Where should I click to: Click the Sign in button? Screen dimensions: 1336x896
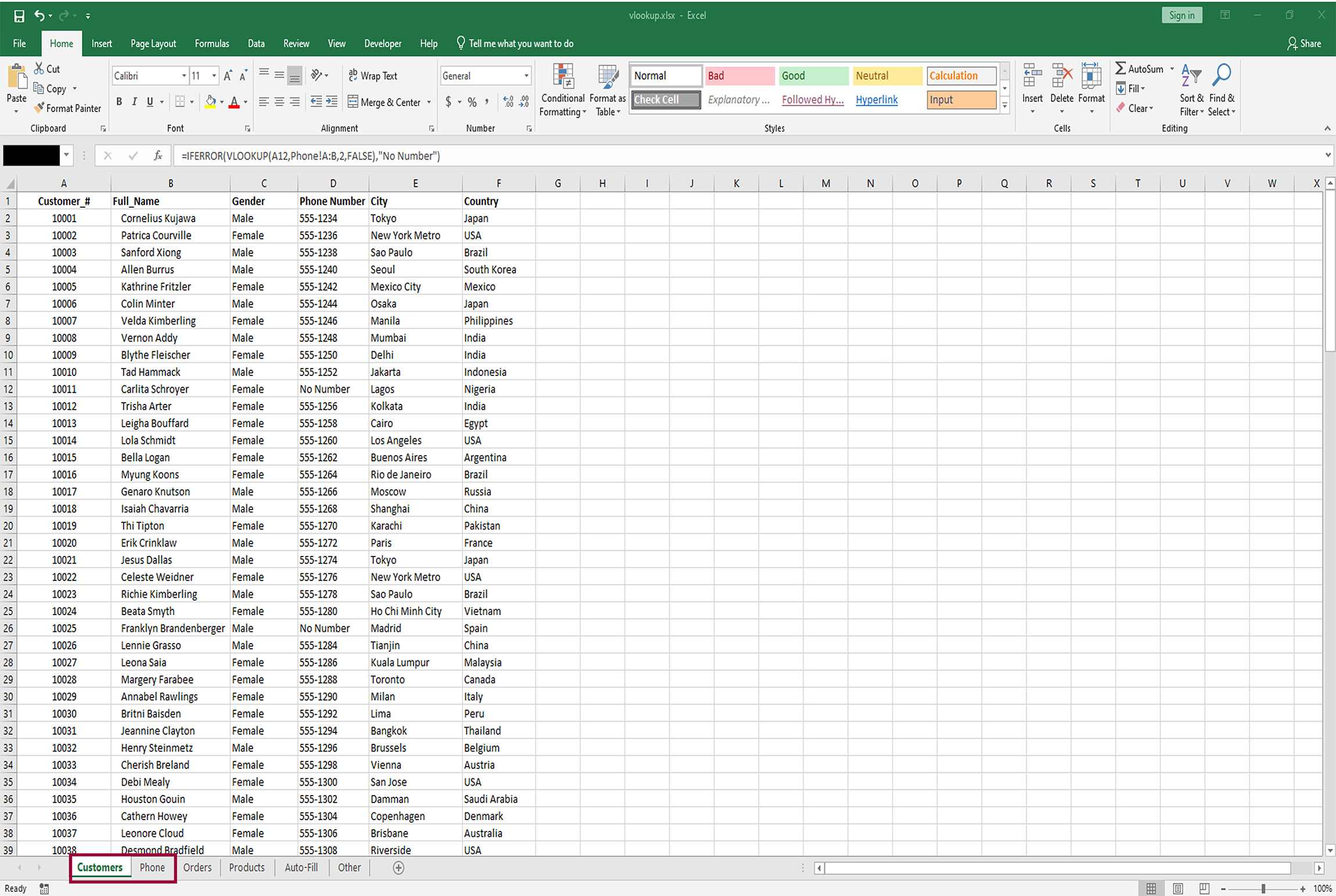click(1181, 16)
